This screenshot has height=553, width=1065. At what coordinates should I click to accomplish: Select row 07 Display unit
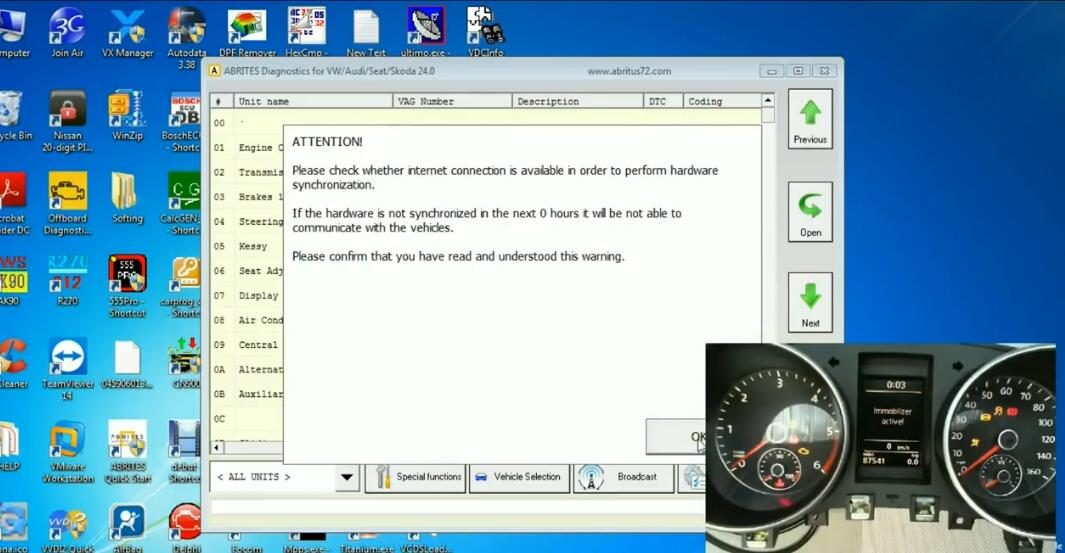point(247,296)
